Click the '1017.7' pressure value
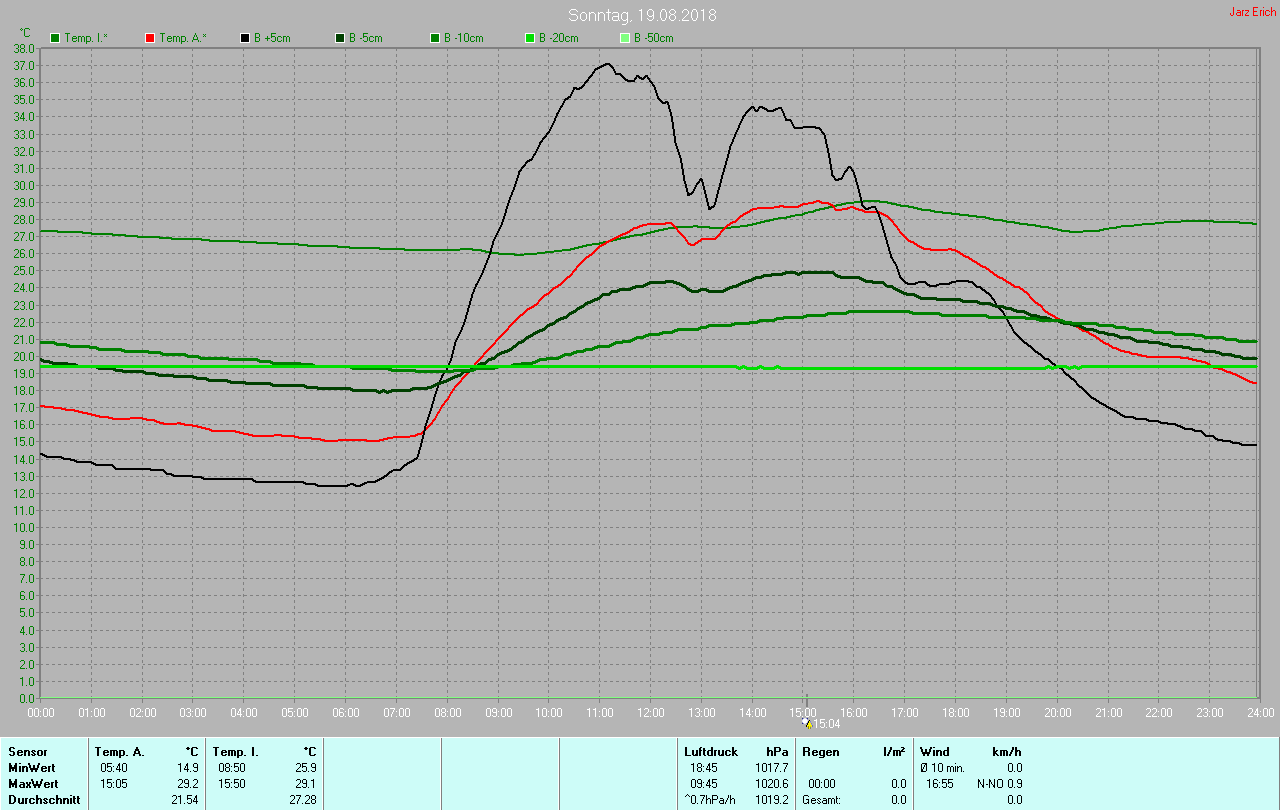The height and width of the screenshot is (810, 1280). click(x=772, y=768)
